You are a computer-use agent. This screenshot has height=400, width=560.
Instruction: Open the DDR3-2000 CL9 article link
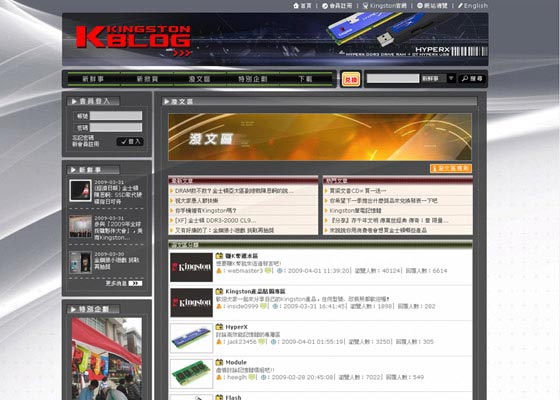[215, 220]
